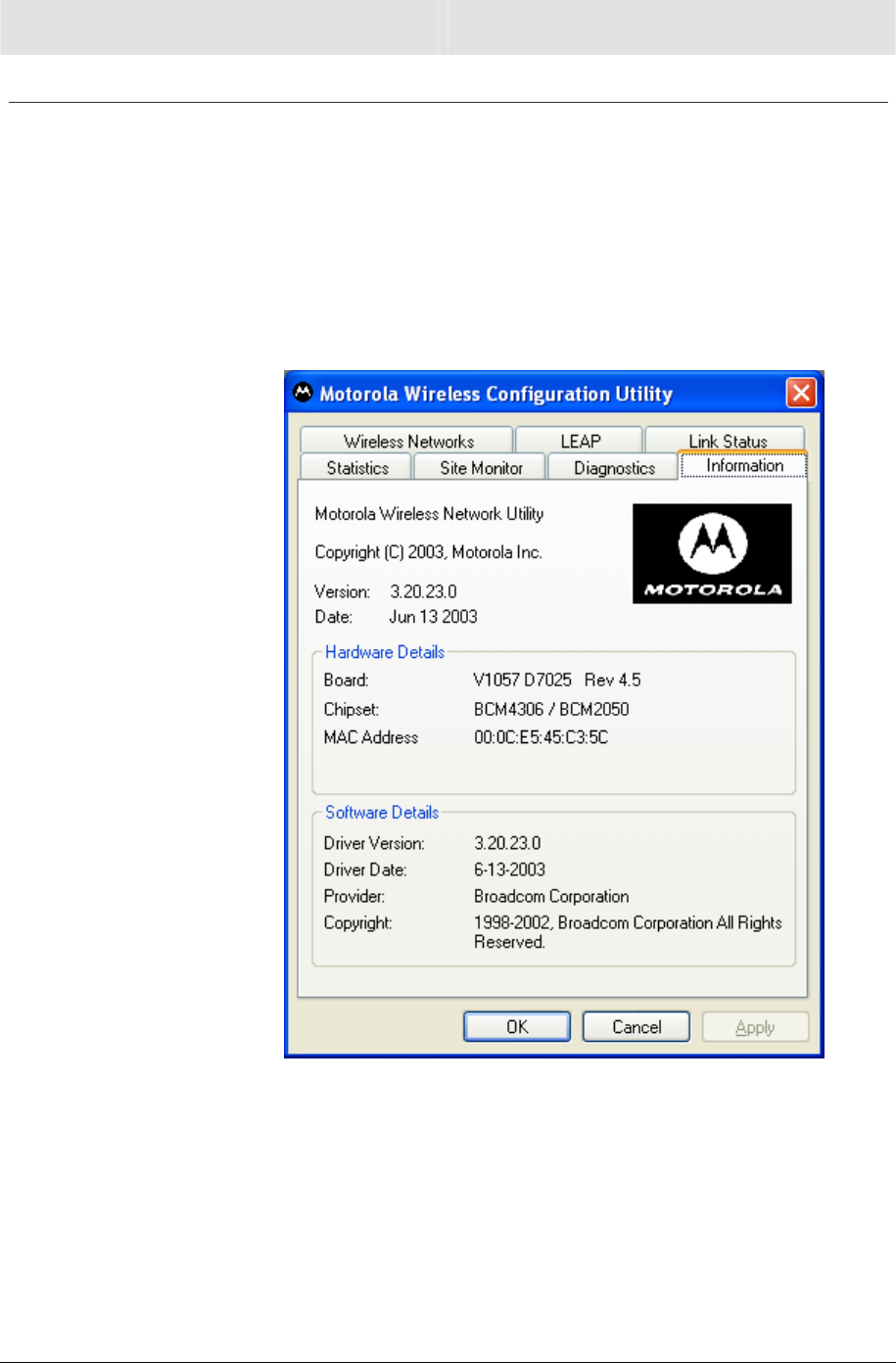Click the board value V1057 D7025 Rev 4.5
The height and width of the screenshot is (1363, 896).
click(557, 680)
